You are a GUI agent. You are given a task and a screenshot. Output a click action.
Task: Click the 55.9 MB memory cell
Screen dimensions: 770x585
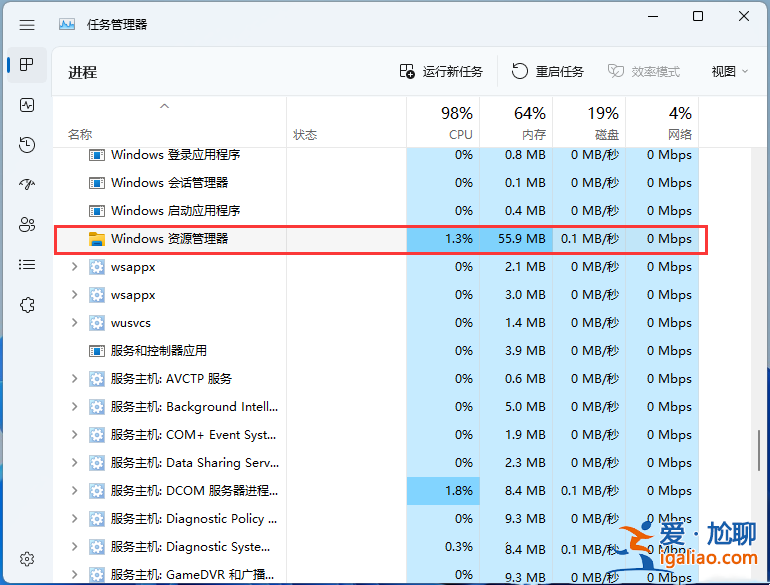point(516,239)
